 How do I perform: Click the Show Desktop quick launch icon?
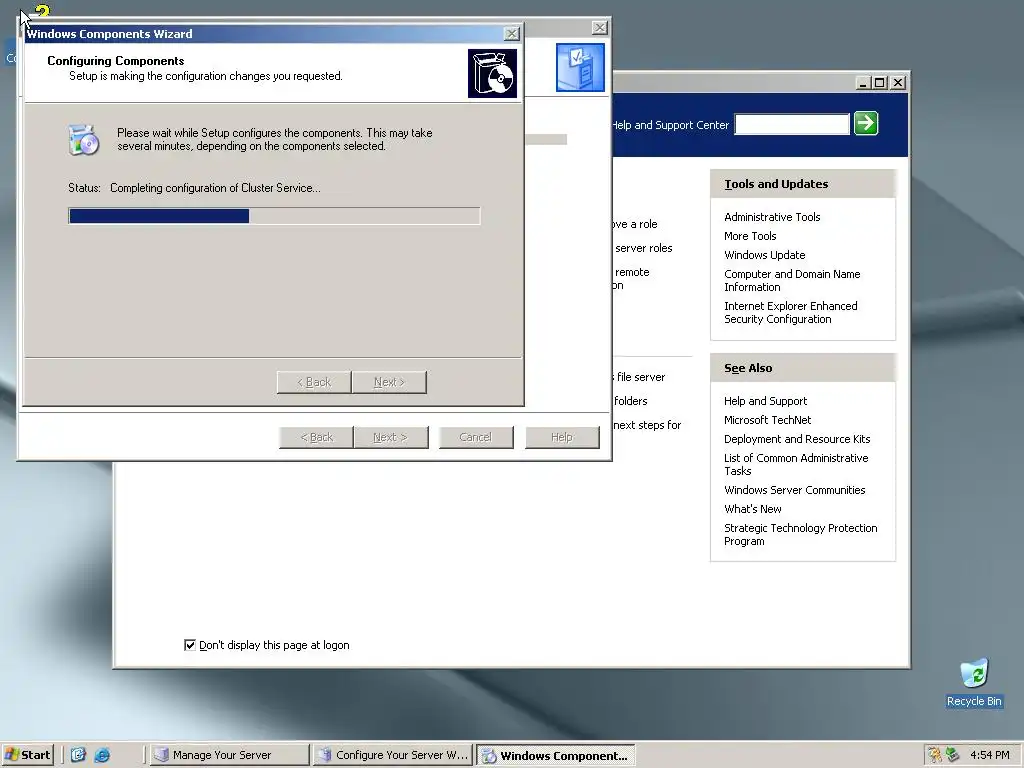click(78, 755)
